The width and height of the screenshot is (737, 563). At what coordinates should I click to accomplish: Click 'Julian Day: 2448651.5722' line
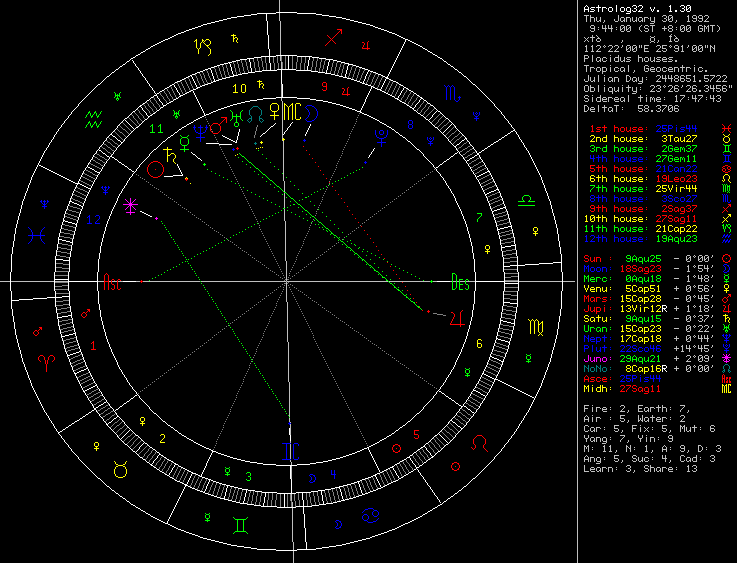pos(655,78)
